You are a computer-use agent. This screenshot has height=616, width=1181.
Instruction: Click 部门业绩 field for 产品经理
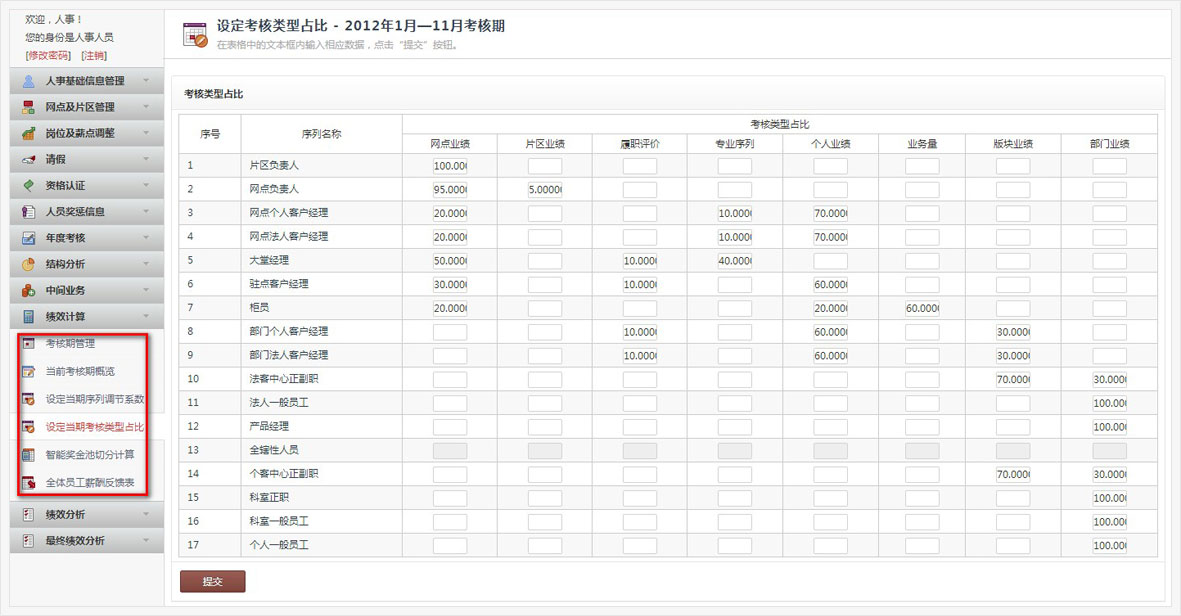point(1109,427)
